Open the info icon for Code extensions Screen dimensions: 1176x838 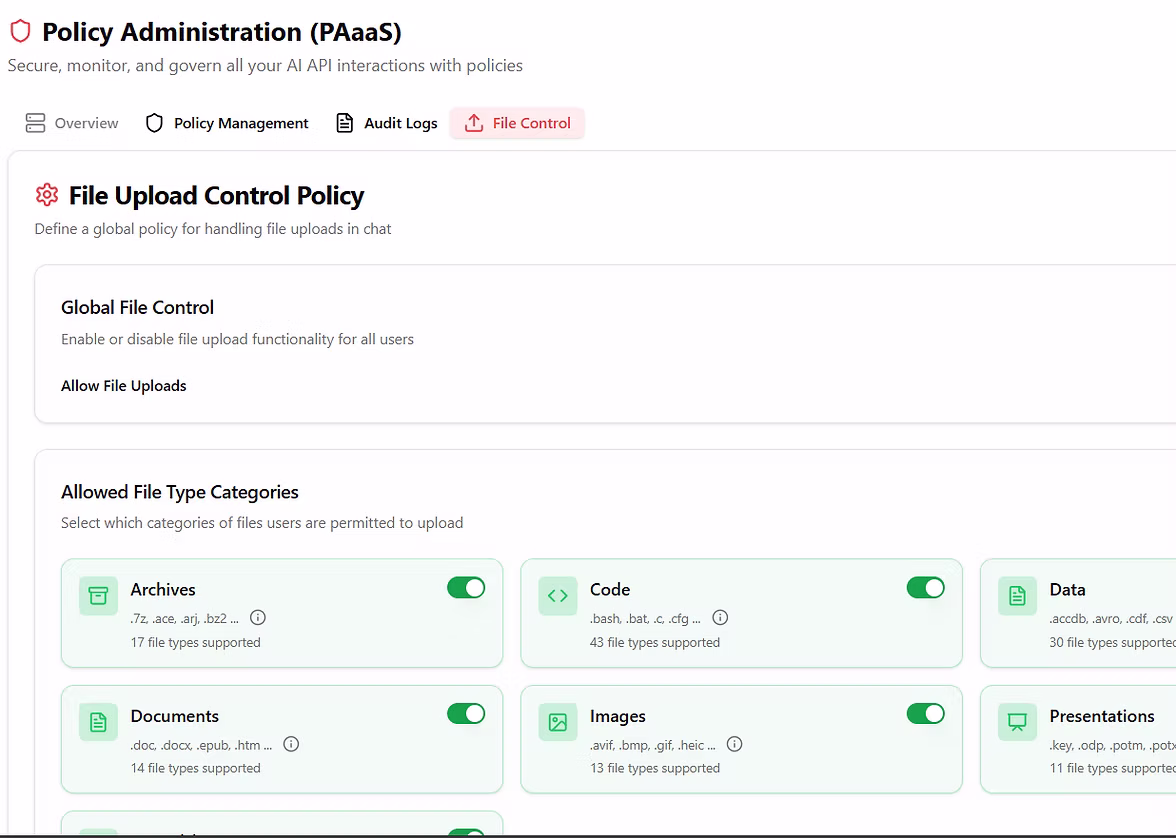720,618
